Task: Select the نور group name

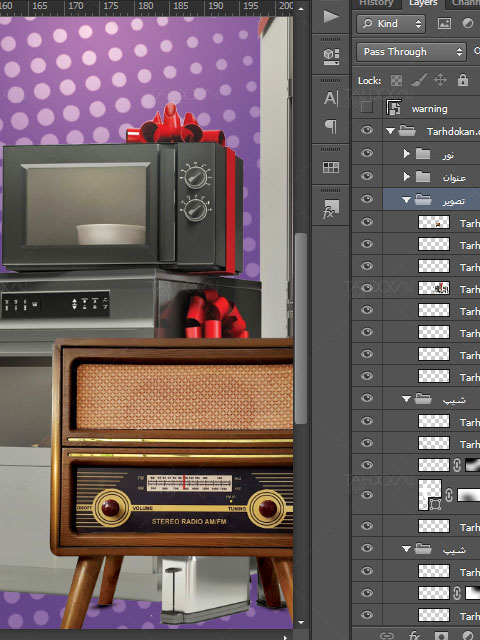Action: 448,155
